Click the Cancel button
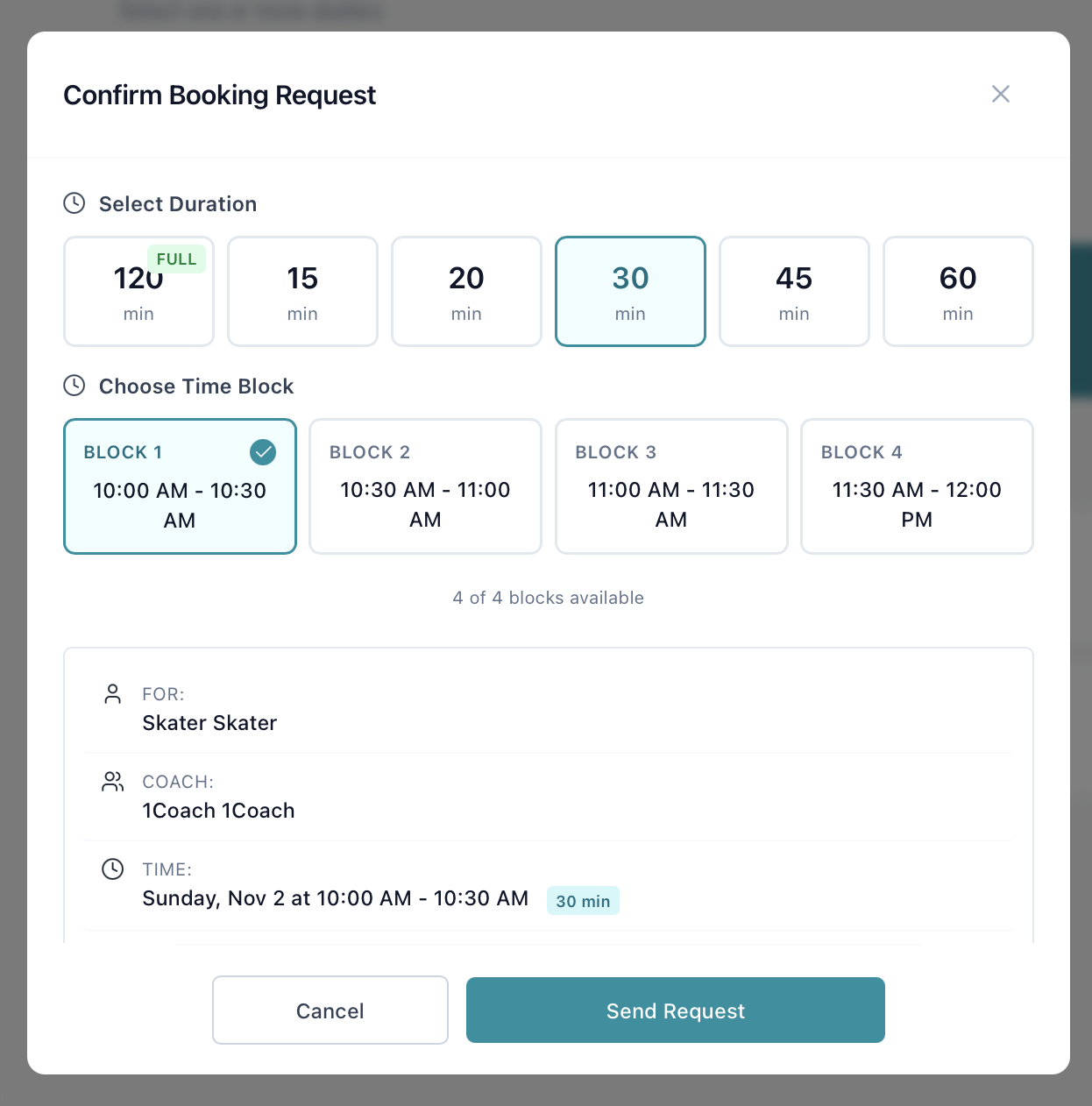 click(330, 1010)
